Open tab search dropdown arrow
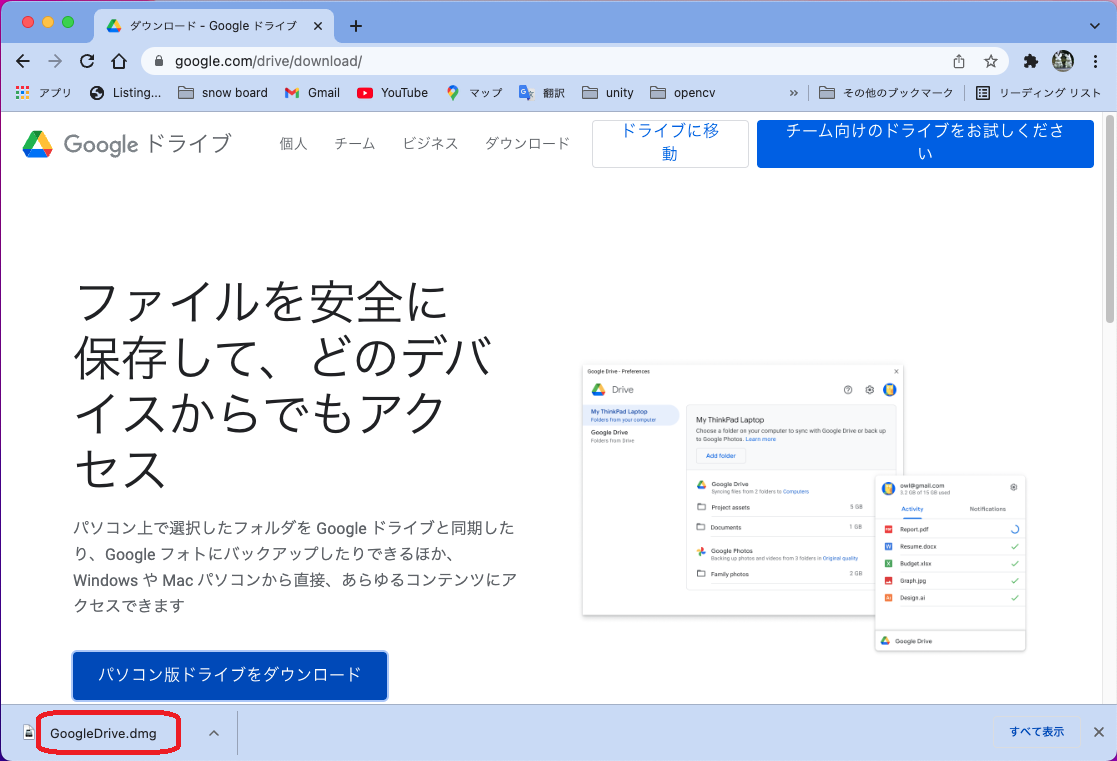 point(1094,26)
